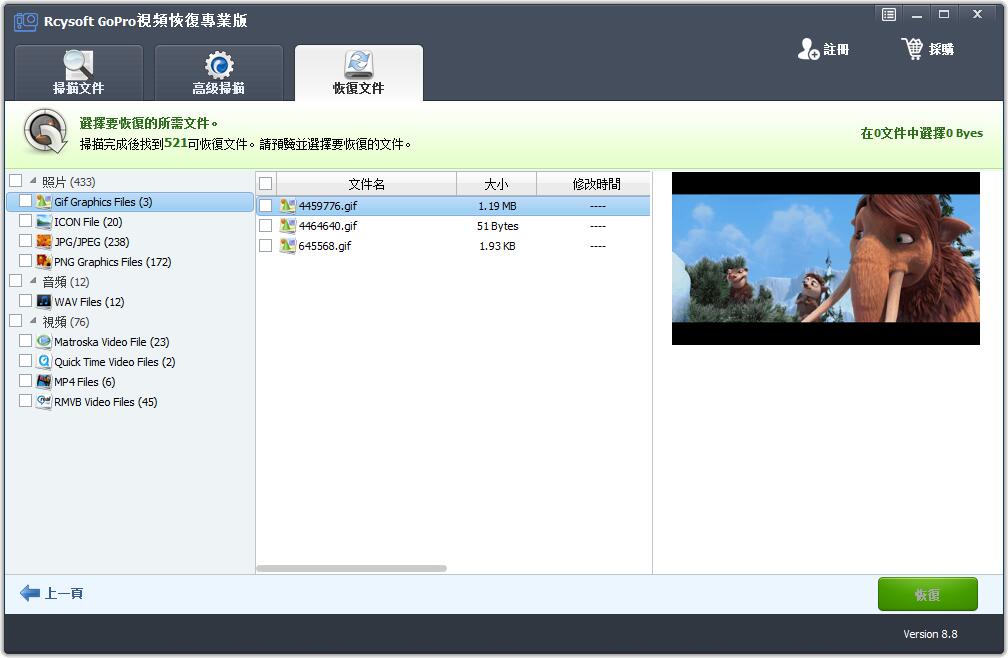The width and height of the screenshot is (1008, 658).
Task: Click the register user icon
Action: [x=808, y=49]
